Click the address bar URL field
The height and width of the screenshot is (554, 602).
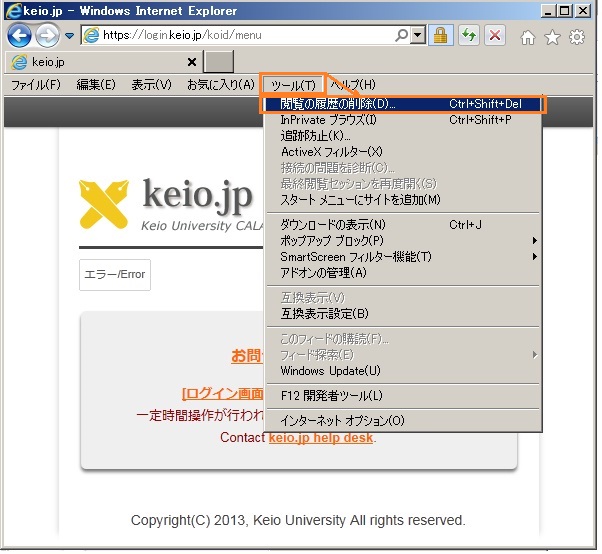250,36
